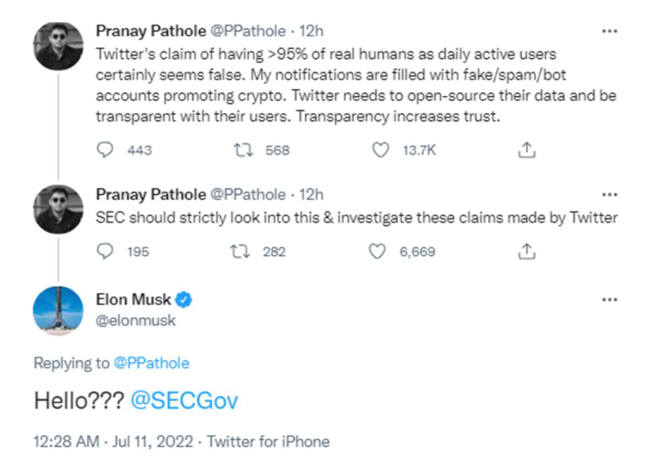650x459 pixels.
Task: Share the SEC investigation tweet
Action: tap(526, 252)
